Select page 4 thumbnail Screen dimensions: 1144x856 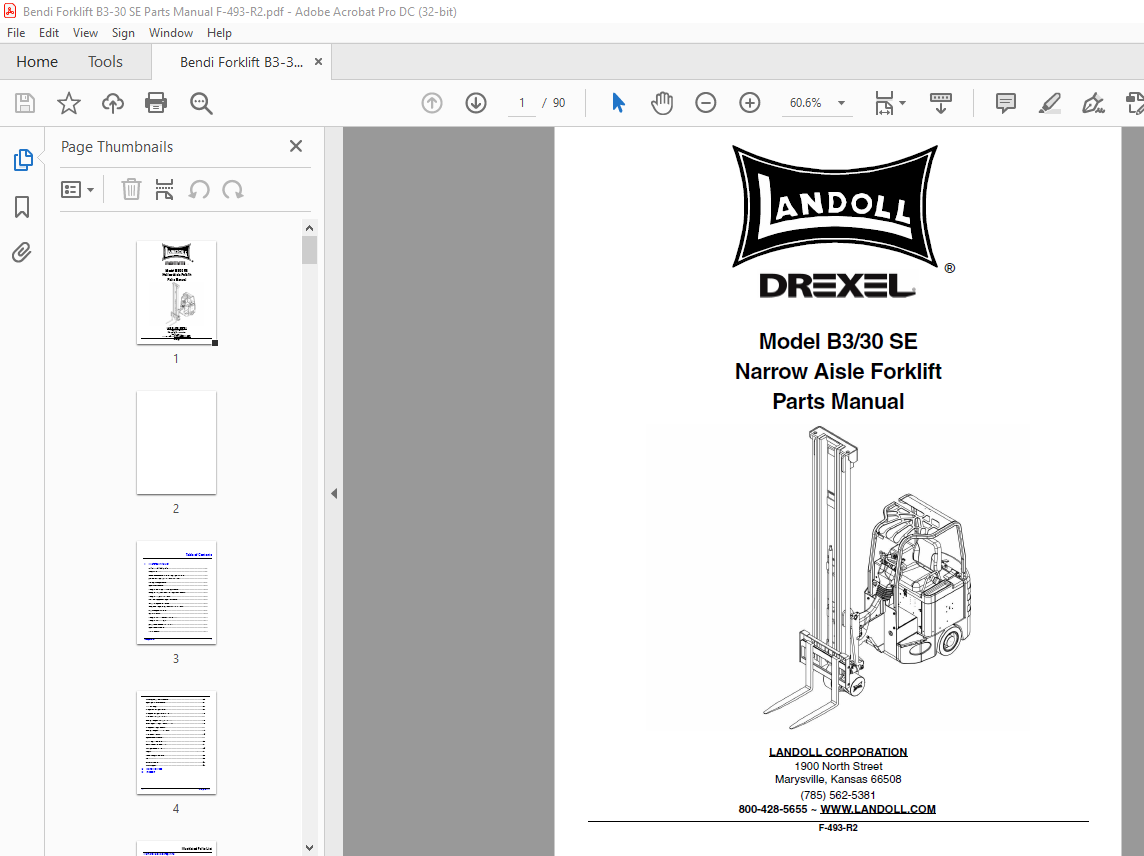tap(177, 743)
